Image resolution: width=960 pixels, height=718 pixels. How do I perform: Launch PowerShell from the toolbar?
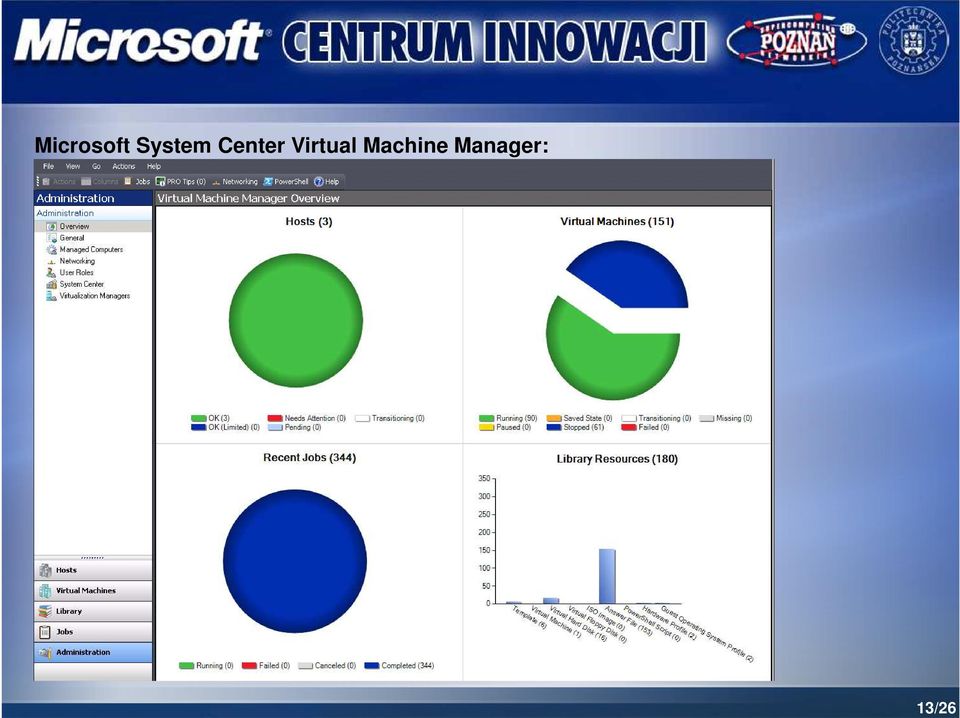(286, 182)
